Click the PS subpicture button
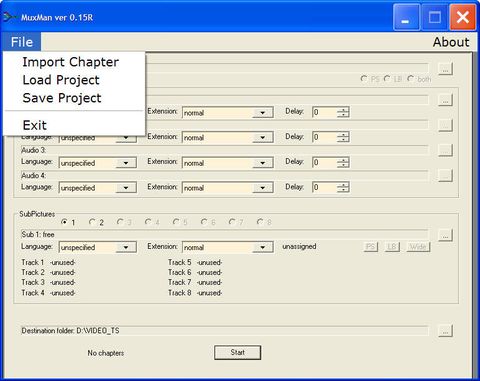The image size is (480, 381). (x=370, y=247)
